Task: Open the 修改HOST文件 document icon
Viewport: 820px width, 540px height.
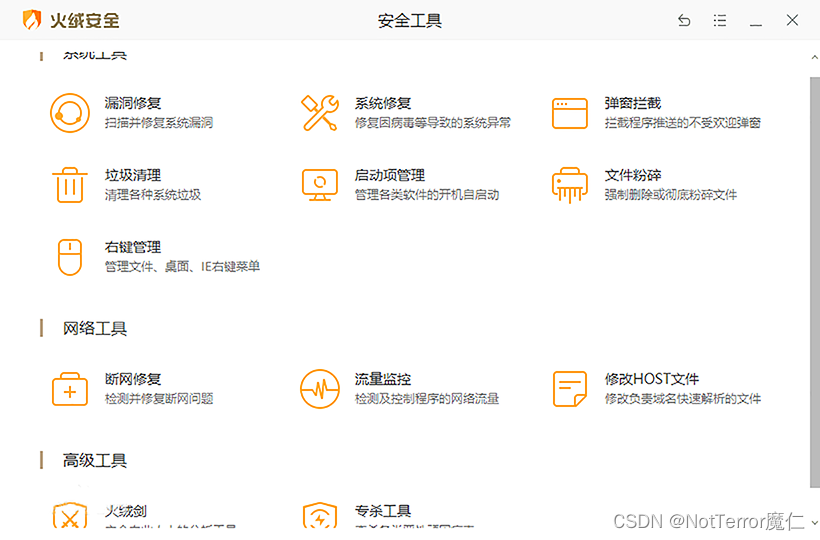Action: pyautogui.click(x=570, y=389)
